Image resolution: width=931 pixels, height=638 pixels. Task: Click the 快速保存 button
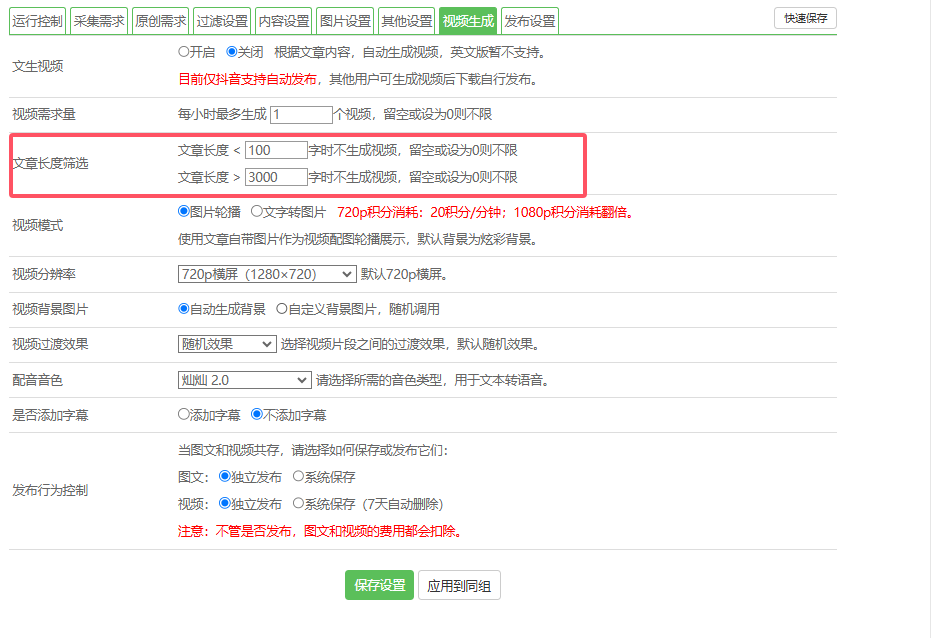[x=804, y=18]
